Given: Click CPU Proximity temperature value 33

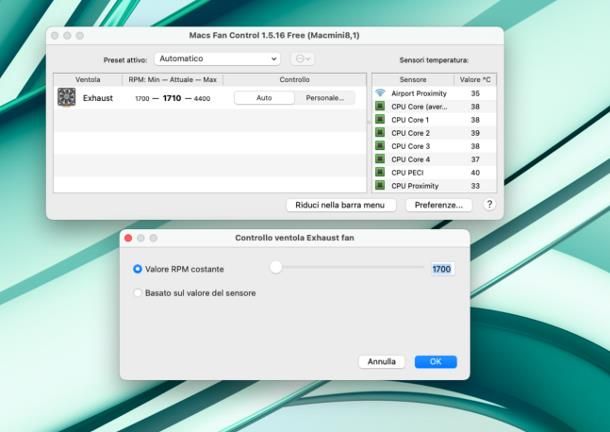Looking at the screenshot, I should pyautogui.click(x=475, y=186).
